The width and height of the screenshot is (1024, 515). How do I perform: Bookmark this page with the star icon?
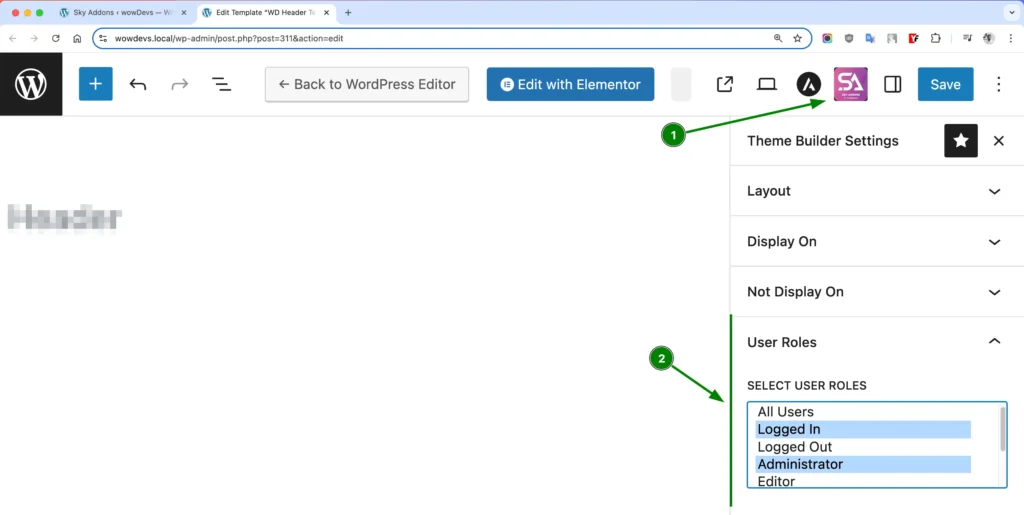point(797,39)
